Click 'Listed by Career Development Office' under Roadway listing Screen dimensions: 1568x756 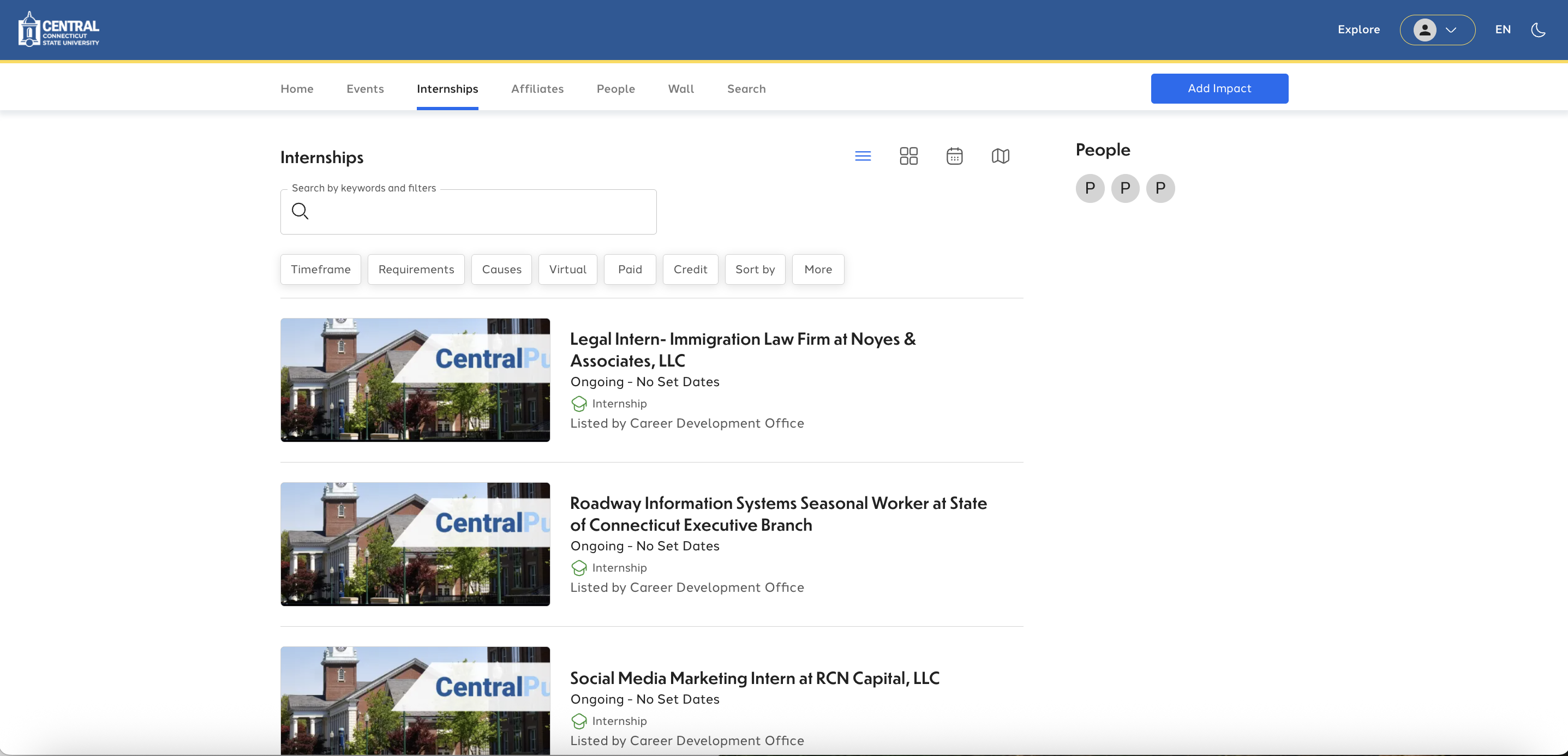686,588
